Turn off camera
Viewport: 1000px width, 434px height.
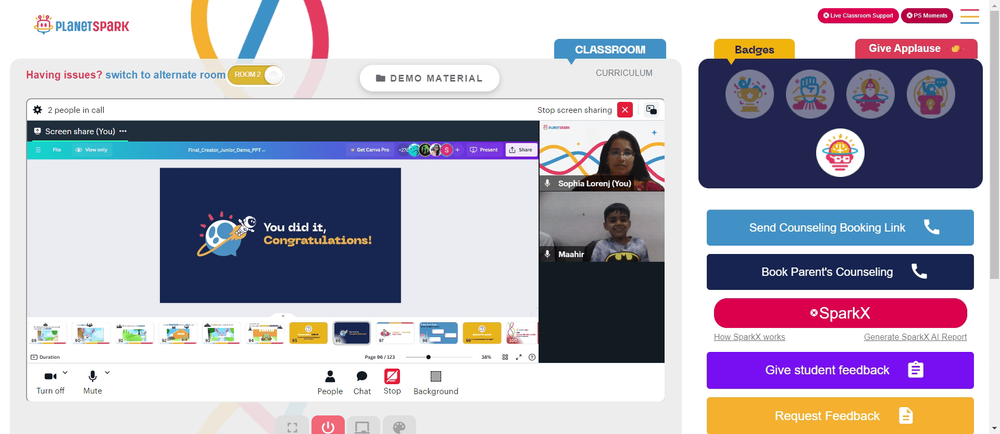(50, 383)
